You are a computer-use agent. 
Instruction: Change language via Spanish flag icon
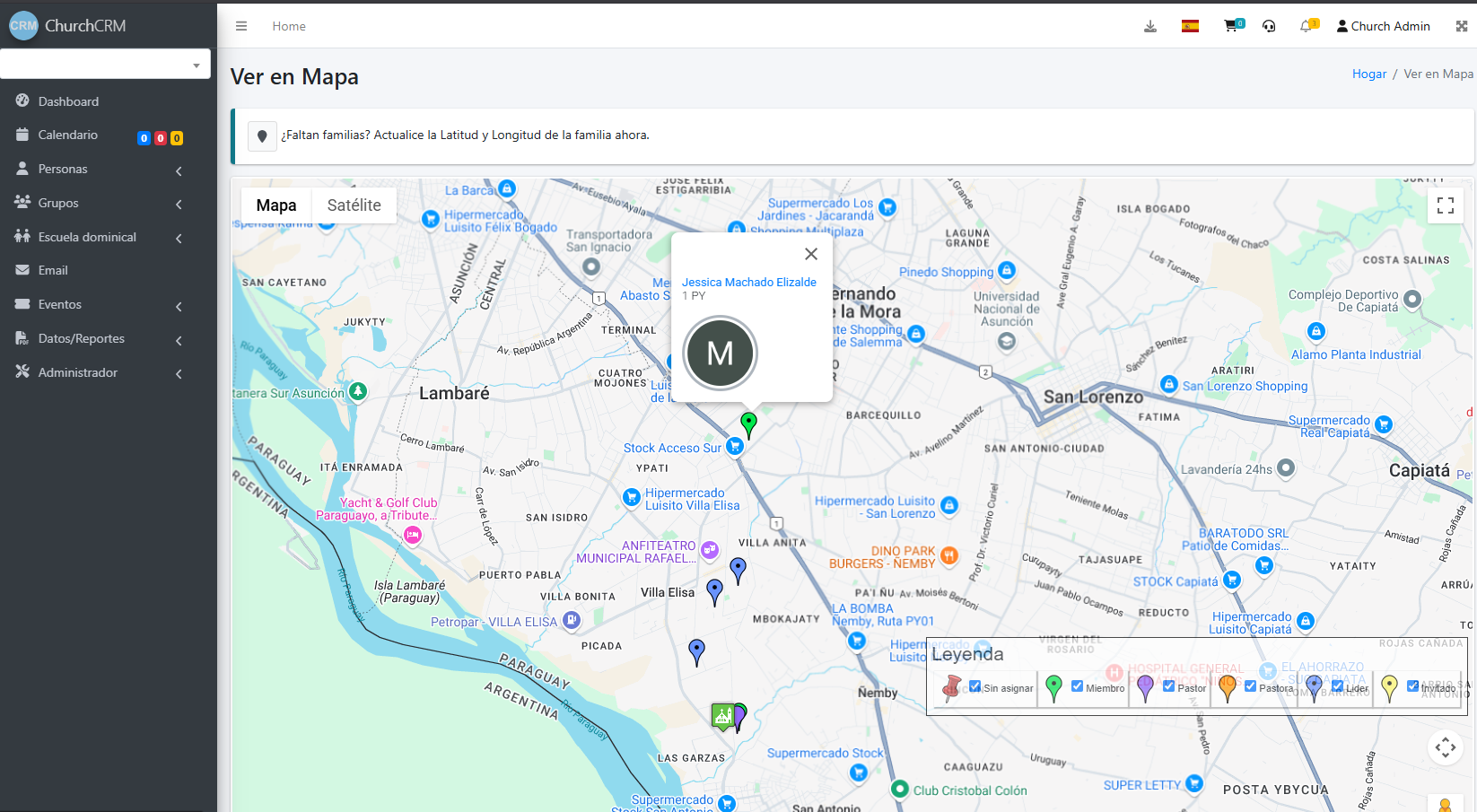[x=1190, y=26]
